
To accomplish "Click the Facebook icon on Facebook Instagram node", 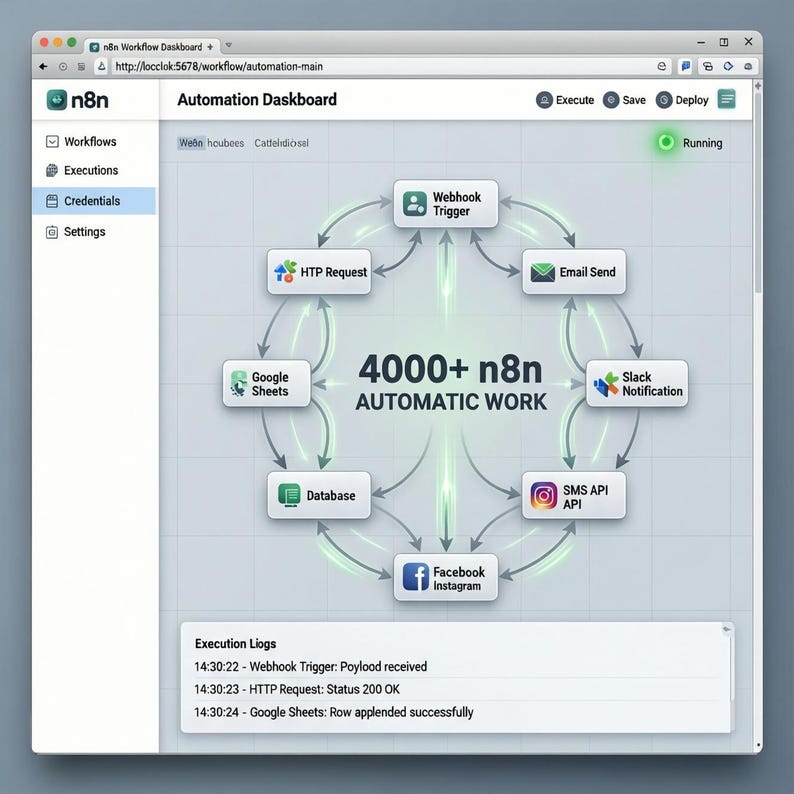I will 416,577.
